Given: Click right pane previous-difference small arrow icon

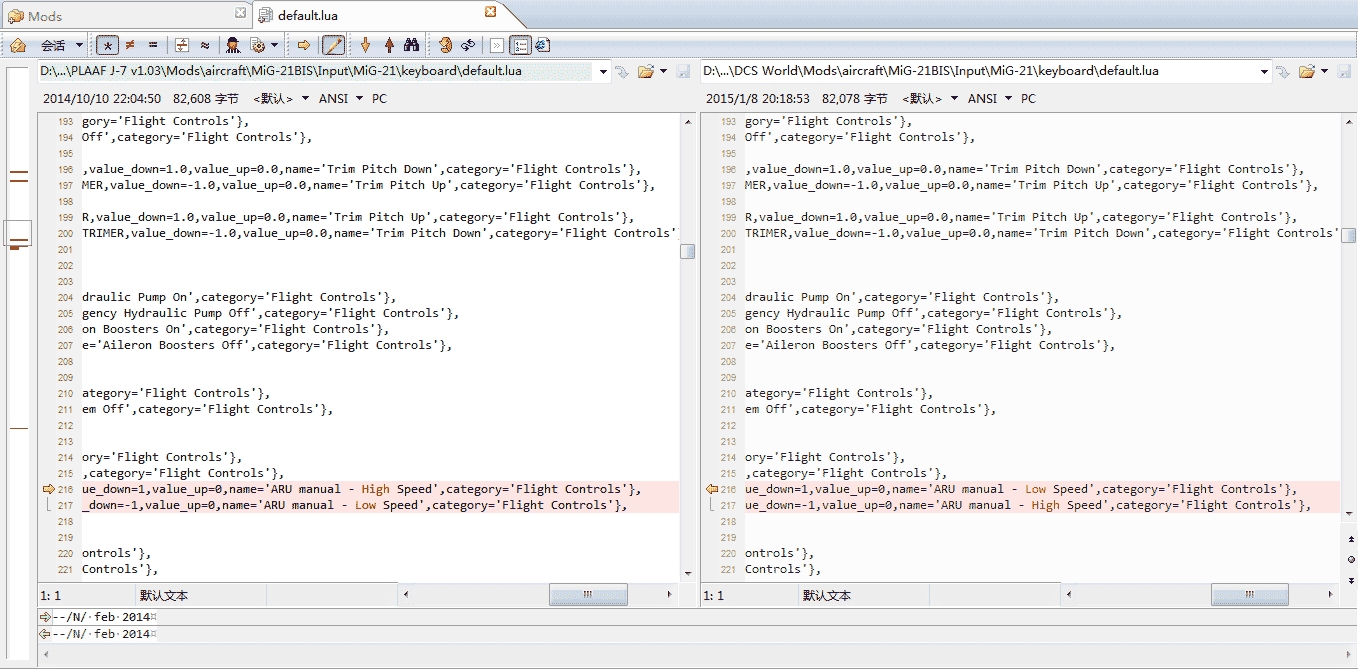Looking at the screenshot, I should [1350, 540].
